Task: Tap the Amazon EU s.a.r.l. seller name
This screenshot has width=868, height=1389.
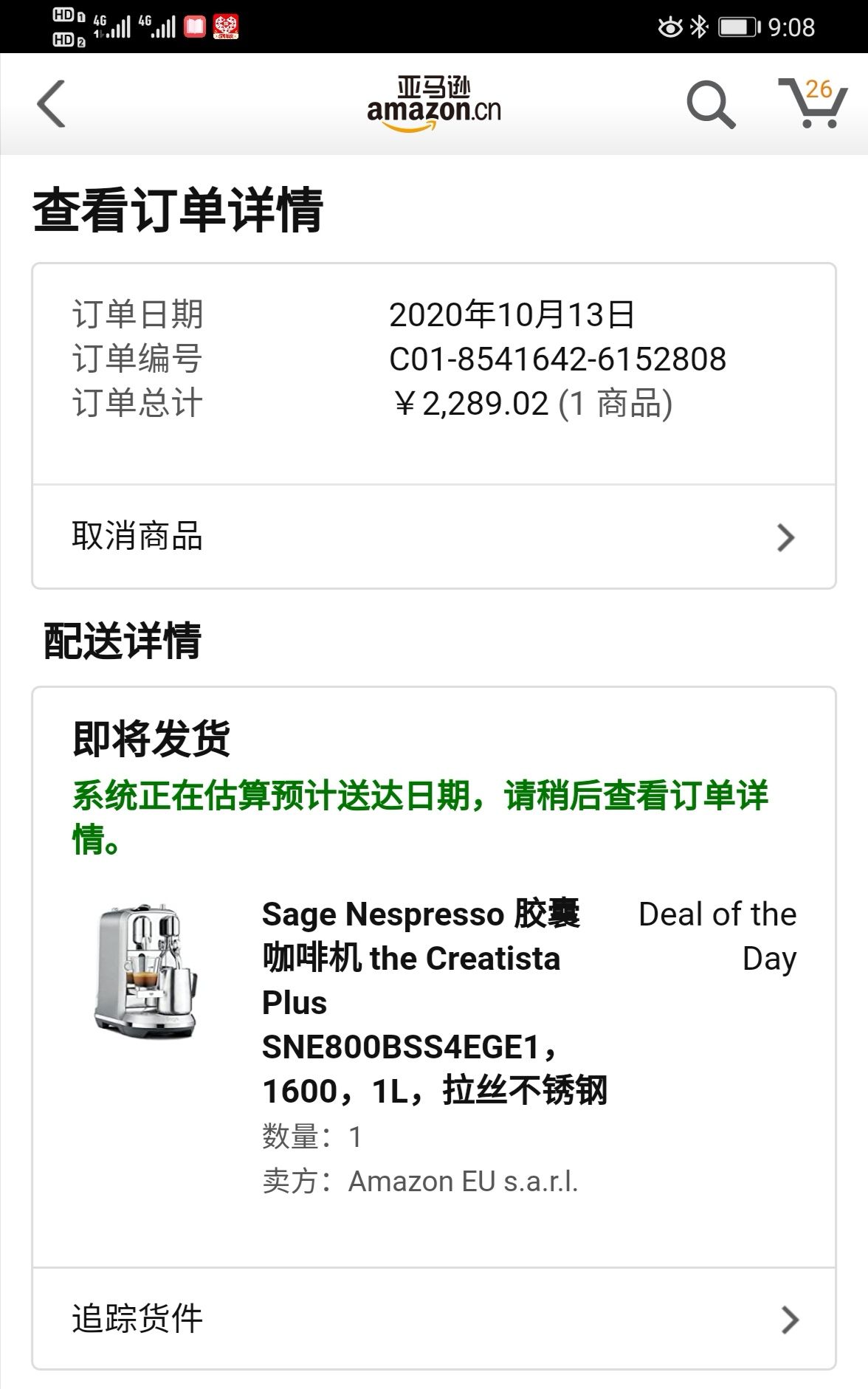Action: (464, 1182)
